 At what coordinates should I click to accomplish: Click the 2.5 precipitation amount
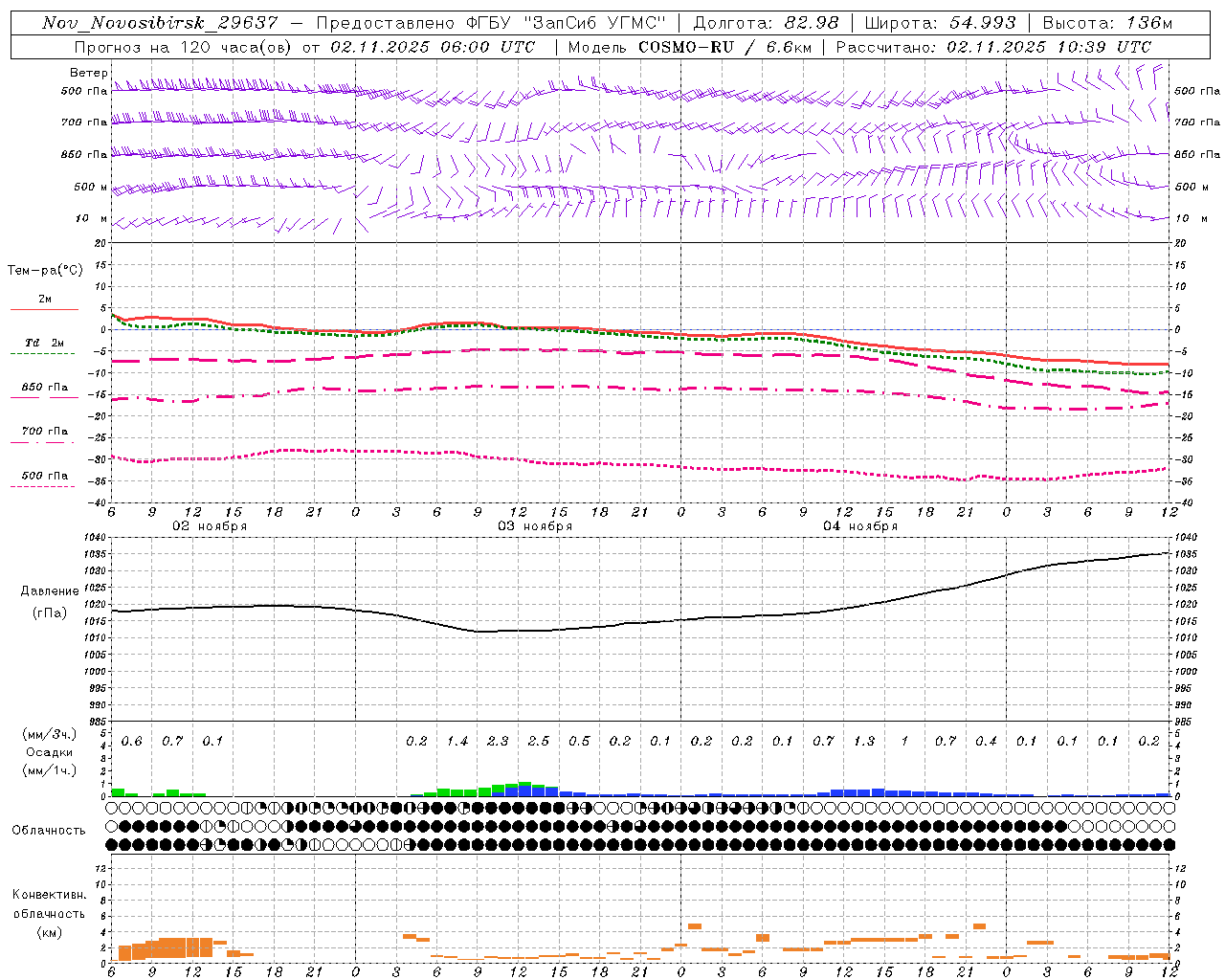click(539, 742)
